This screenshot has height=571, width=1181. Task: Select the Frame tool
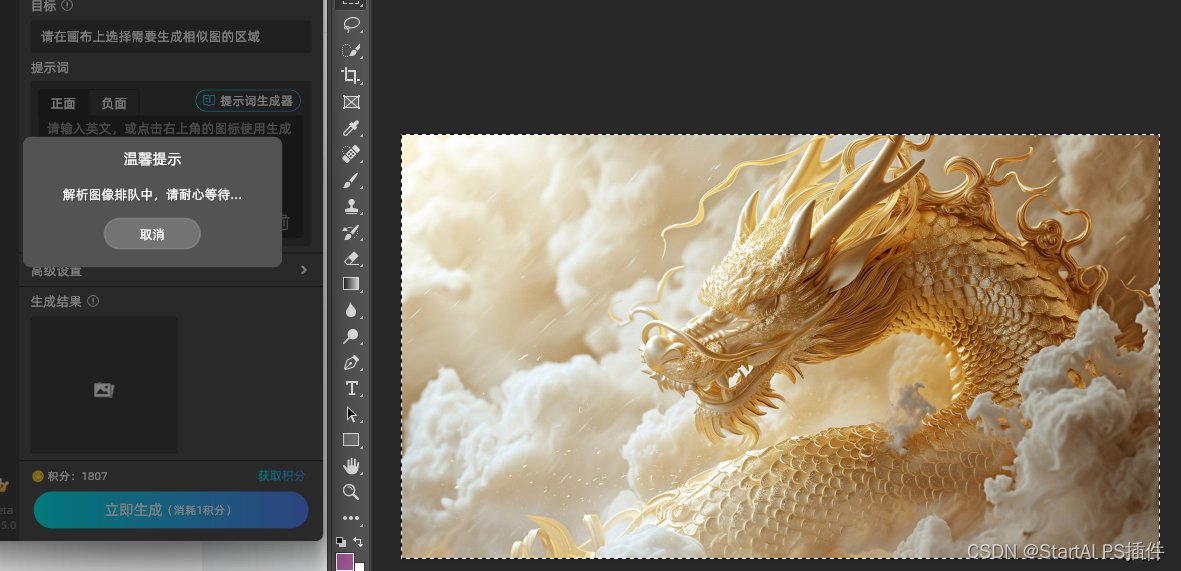(351, 102)
